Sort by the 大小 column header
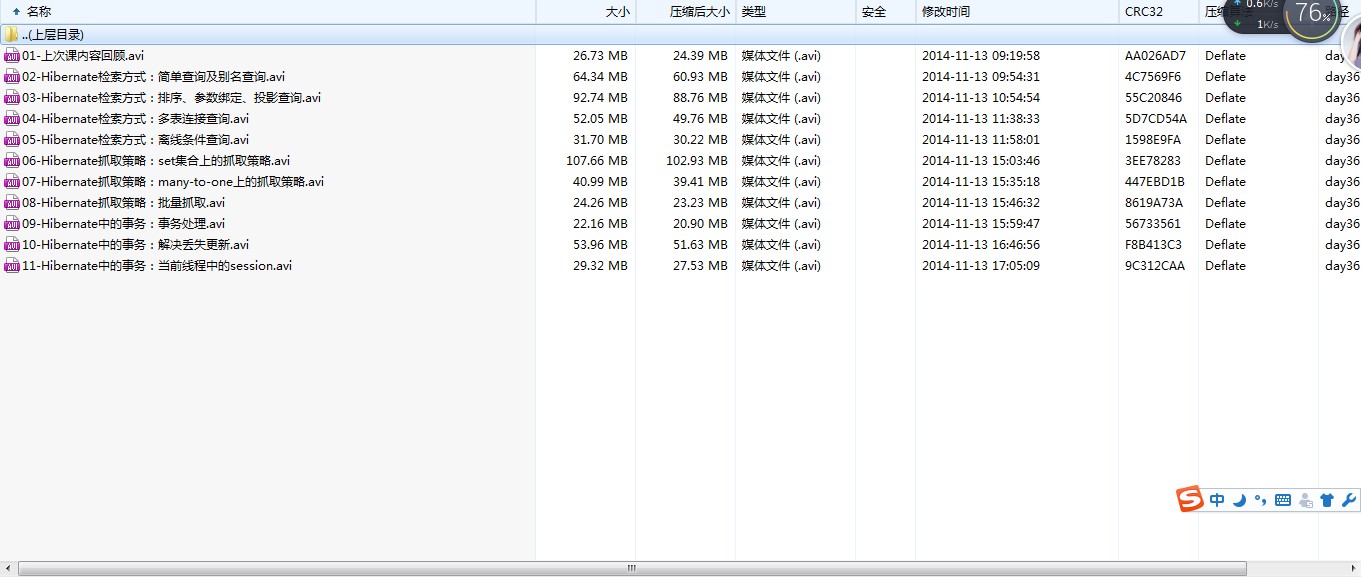The height and width of the screenshot is (577, 1361). [x=586, y=12]
